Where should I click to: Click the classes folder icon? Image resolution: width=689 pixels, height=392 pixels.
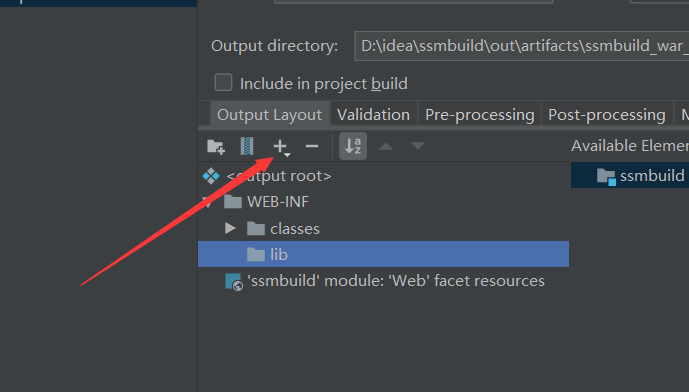pos(256,228)
